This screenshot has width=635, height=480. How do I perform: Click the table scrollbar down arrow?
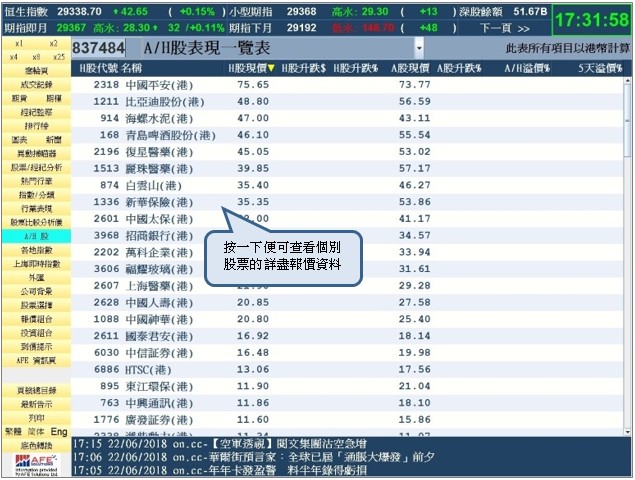[x=628, y=432]
